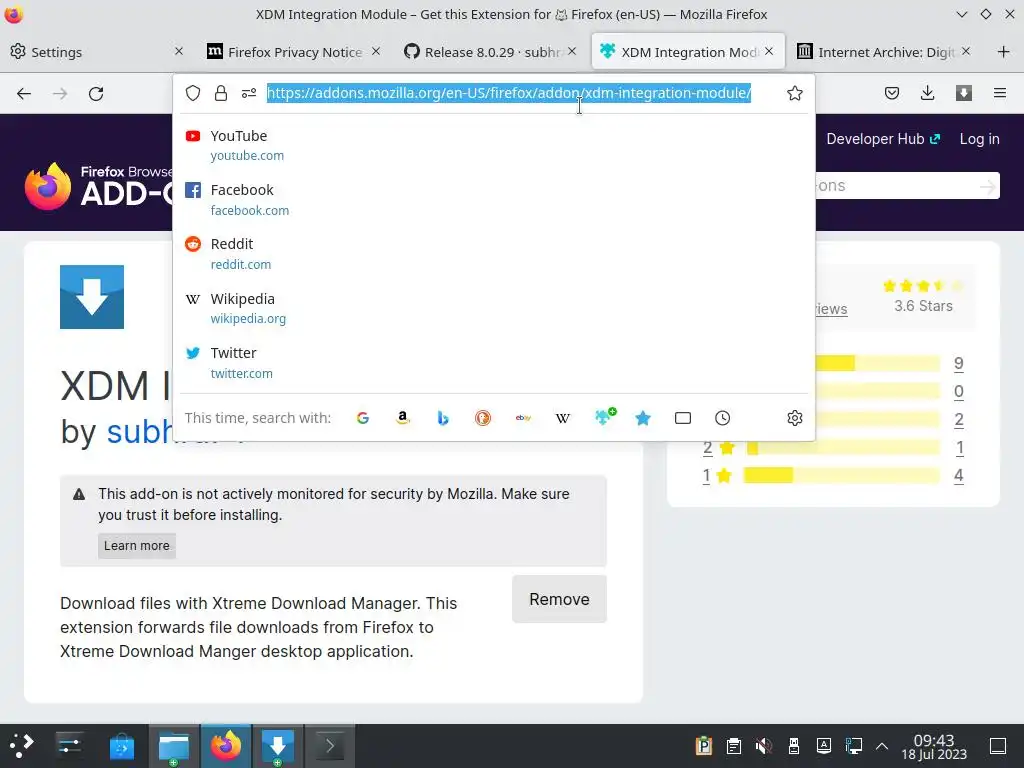This screenshot has height=768, width=1024.
Task: Click the XDM add-on download icon image
Action: tap(92, 296)
